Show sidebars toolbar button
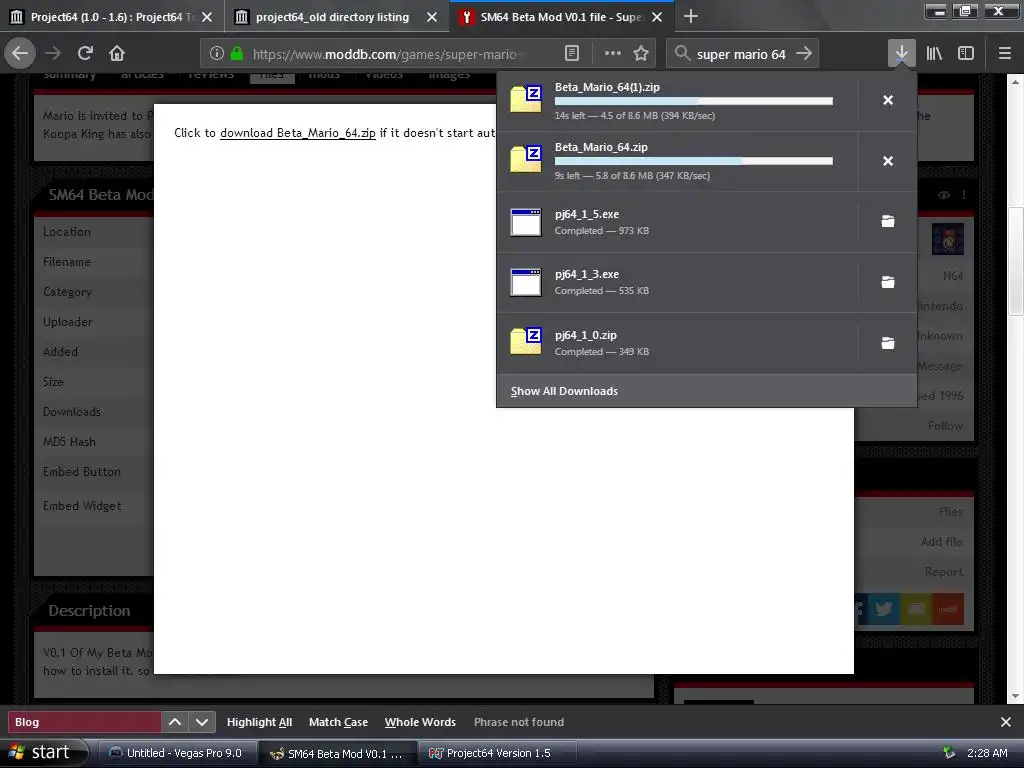1024x768 pixels. pos(966,54)
